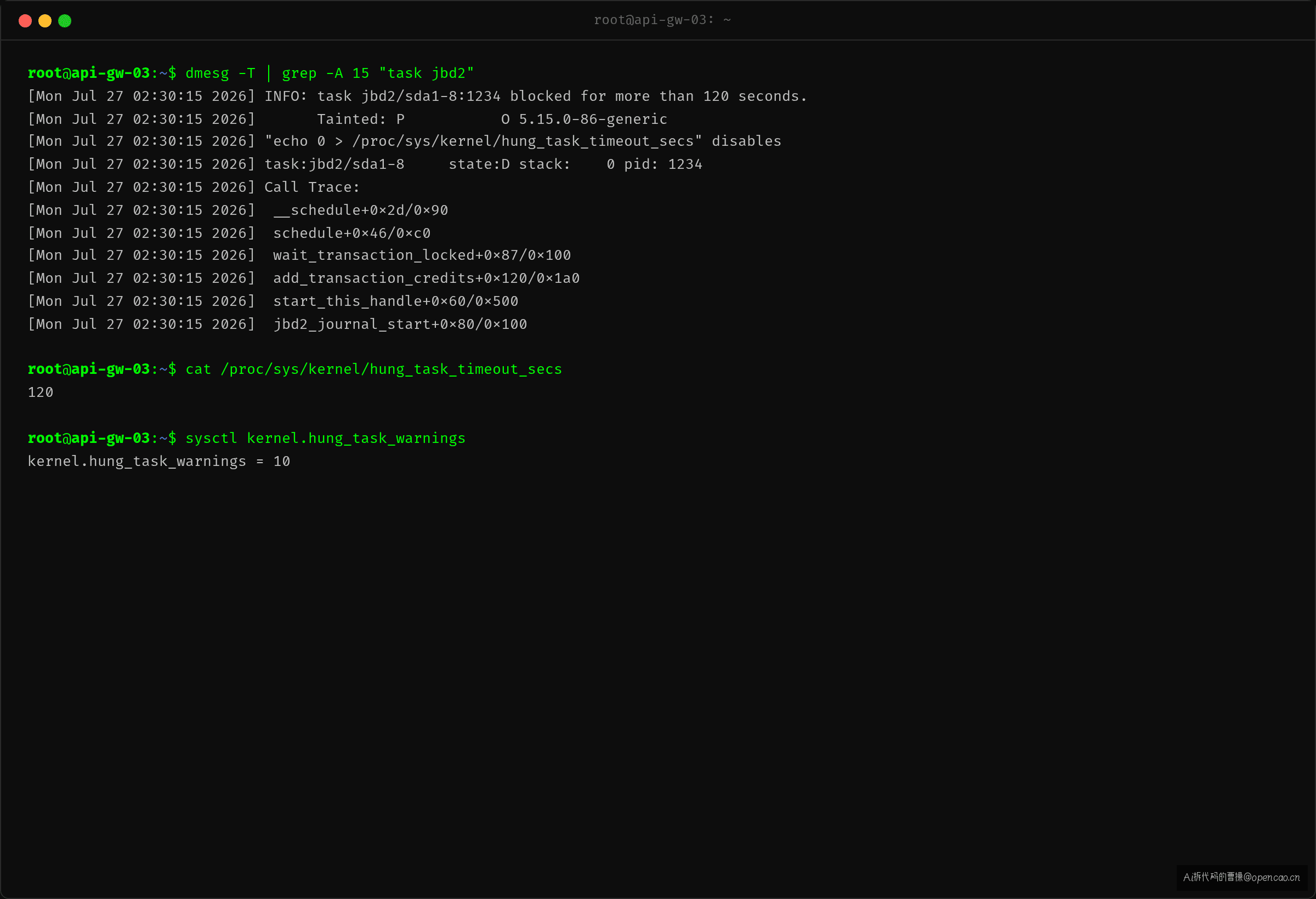Click the echo 0 hung_task_timeout_secs line
This screenshot has width=1316, height=899.
click(404, 141)
